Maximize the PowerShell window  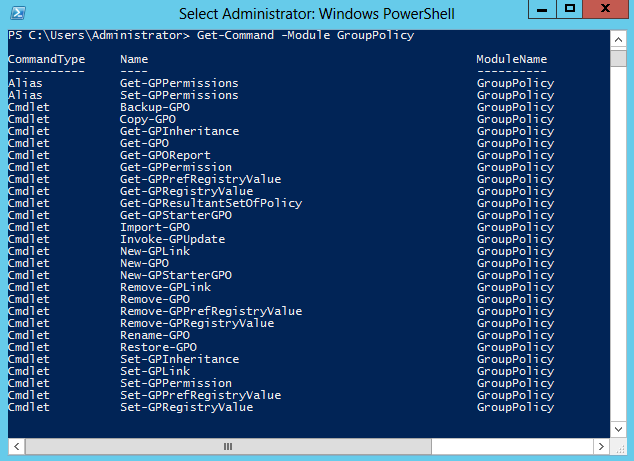pos(570,9)
